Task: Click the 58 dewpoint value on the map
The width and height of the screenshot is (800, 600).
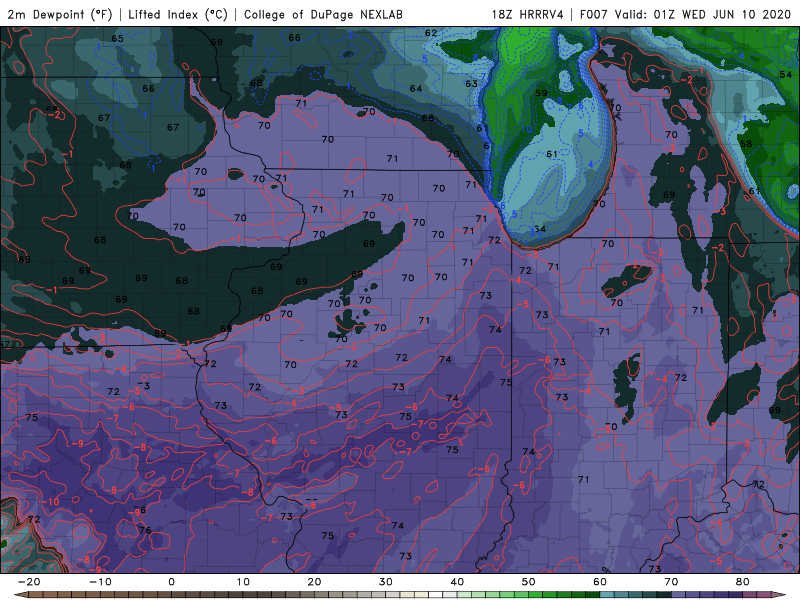Action: click(x=746, y=144)
